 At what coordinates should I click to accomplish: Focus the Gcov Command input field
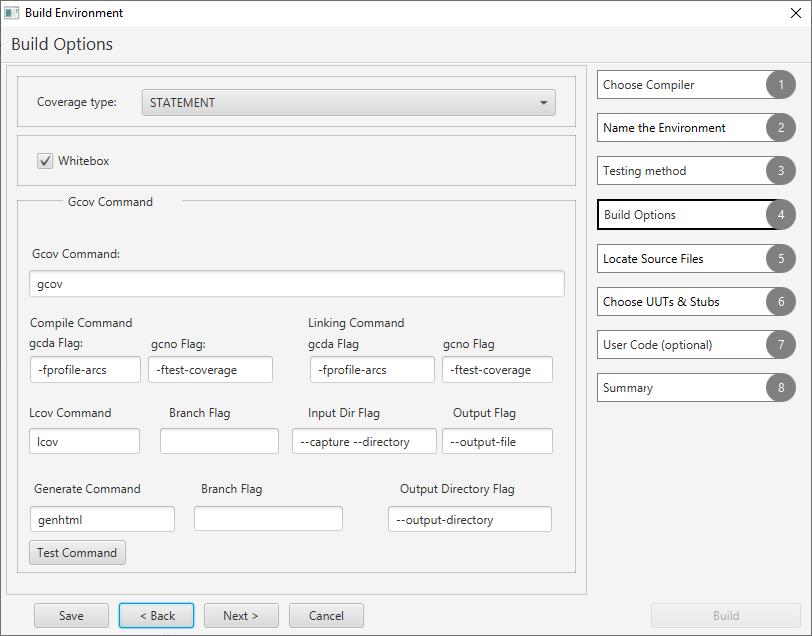[297, 284]
